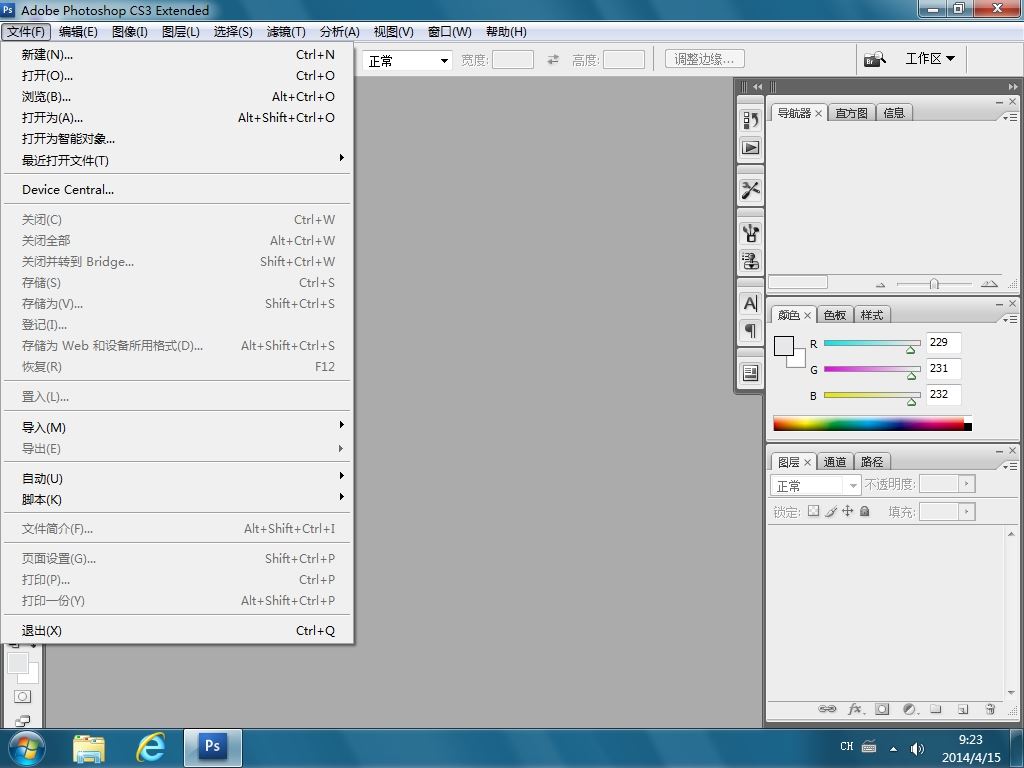Click the add layer mask icon
Image resolution: width=1024 pixels, height=768 pixels.
coord(882,709)
